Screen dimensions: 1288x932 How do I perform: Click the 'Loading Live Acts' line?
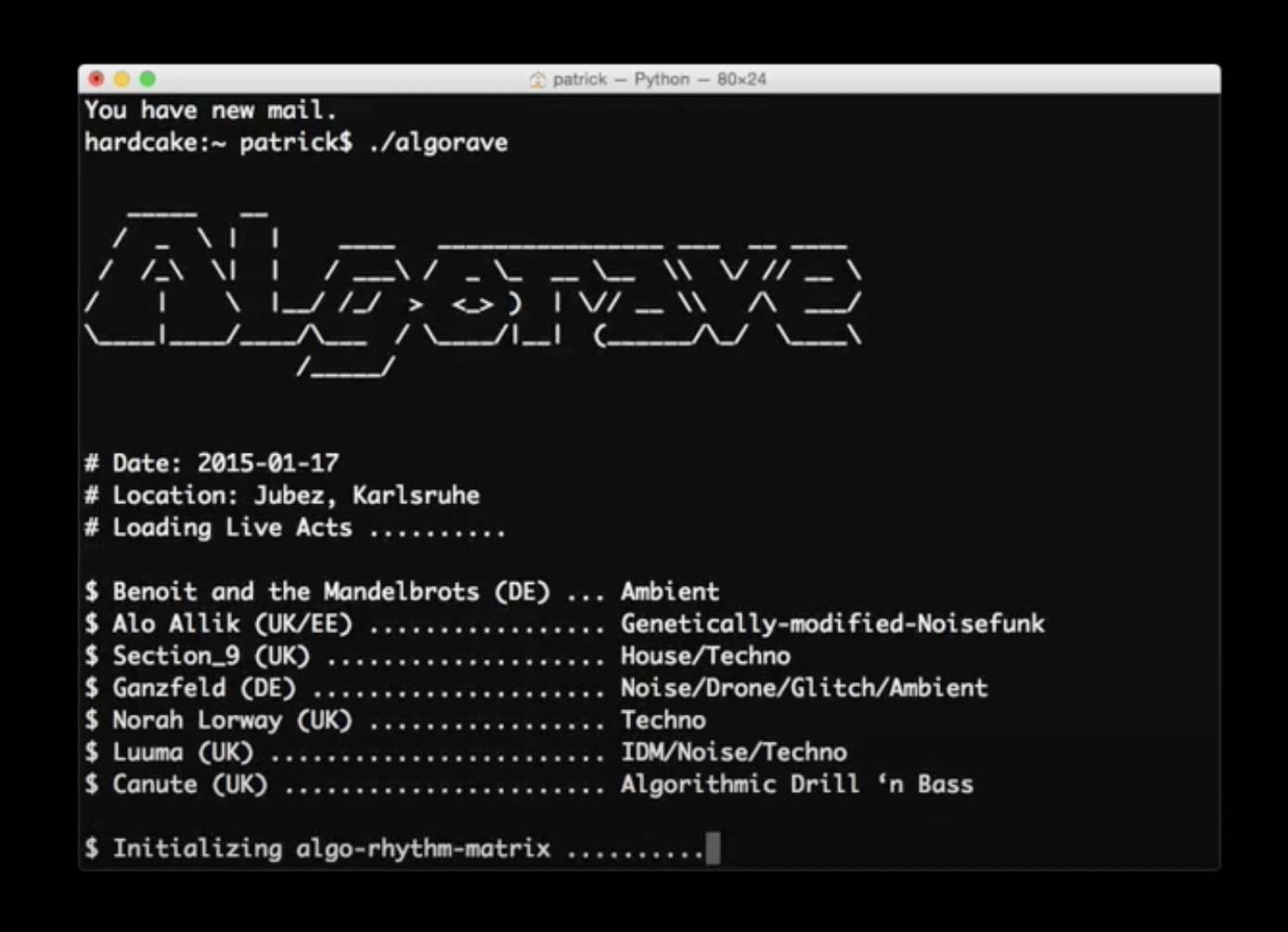pos(232,527)
